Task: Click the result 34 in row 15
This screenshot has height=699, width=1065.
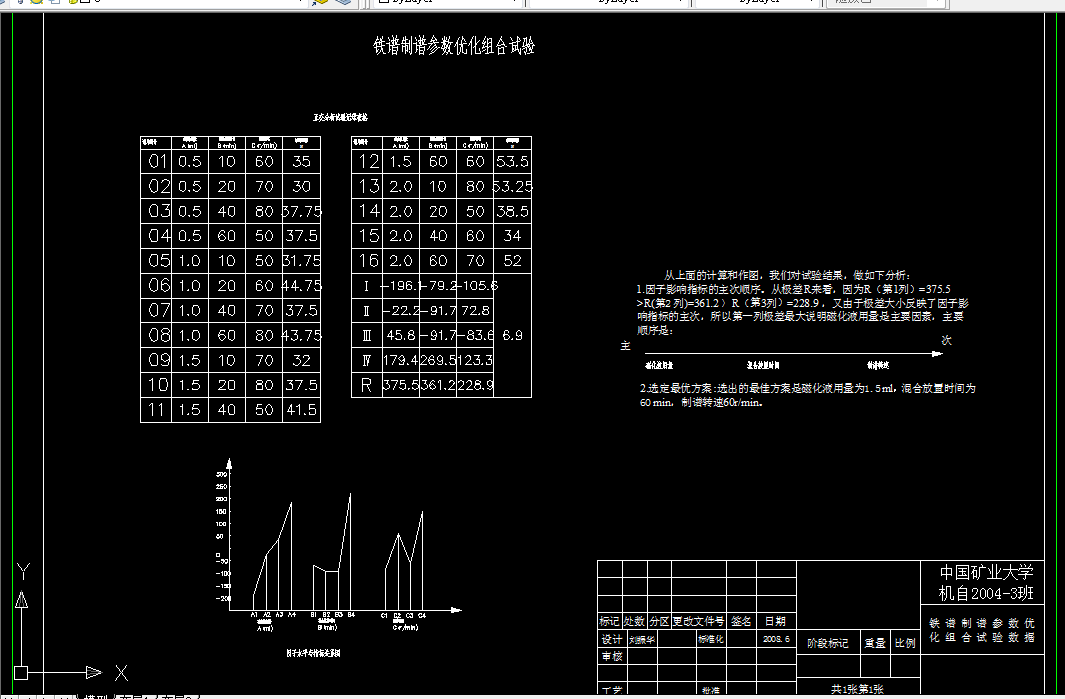Action: point(512,236)
